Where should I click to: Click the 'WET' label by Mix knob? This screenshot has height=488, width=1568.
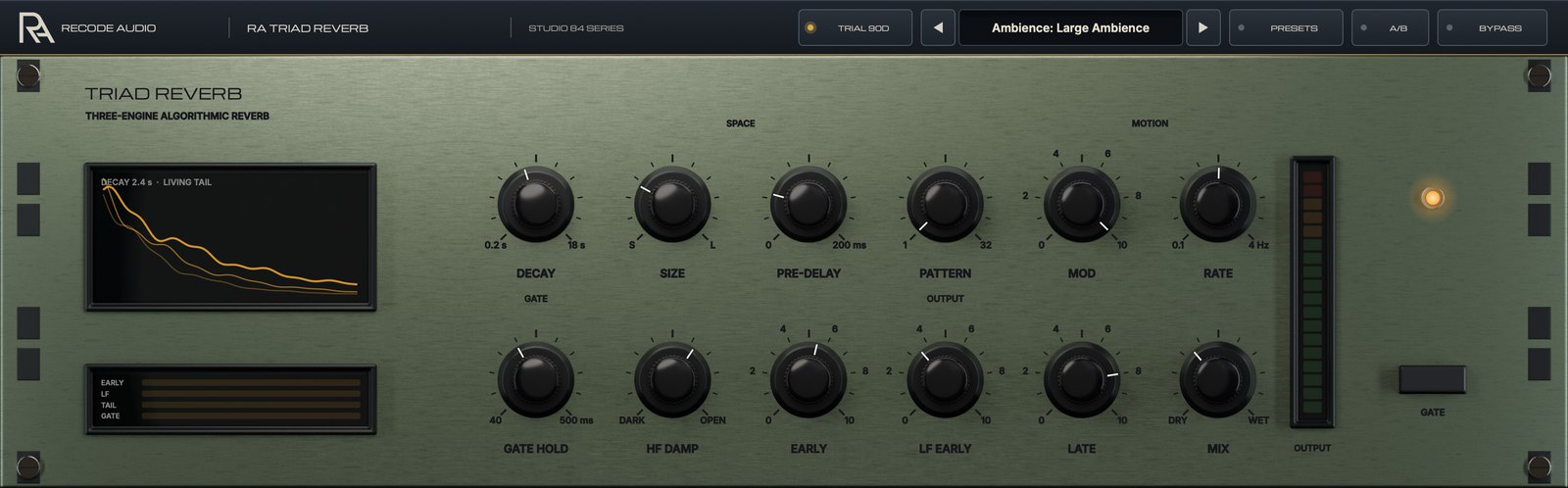click(1258, 420)
